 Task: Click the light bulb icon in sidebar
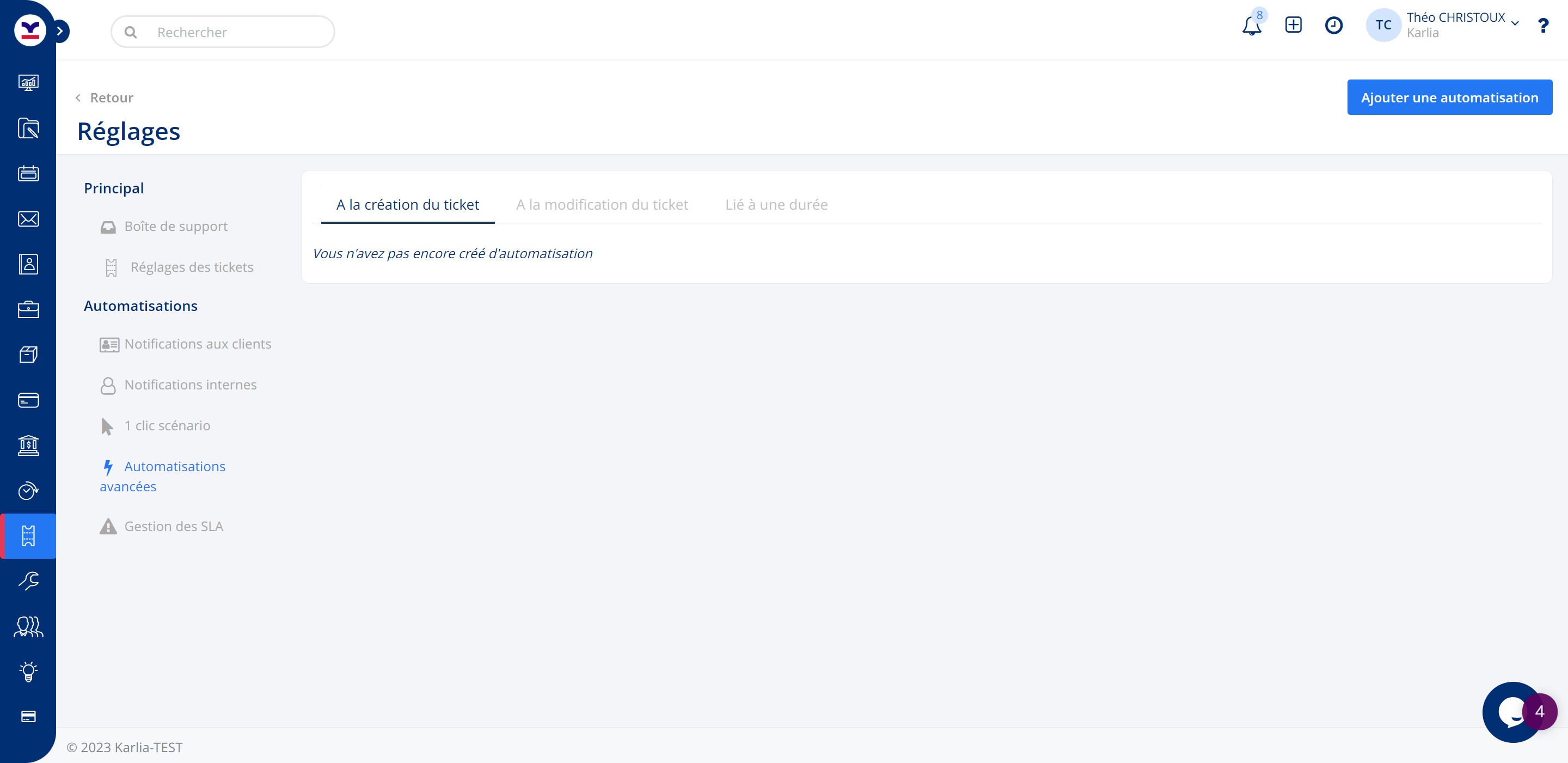28,671
